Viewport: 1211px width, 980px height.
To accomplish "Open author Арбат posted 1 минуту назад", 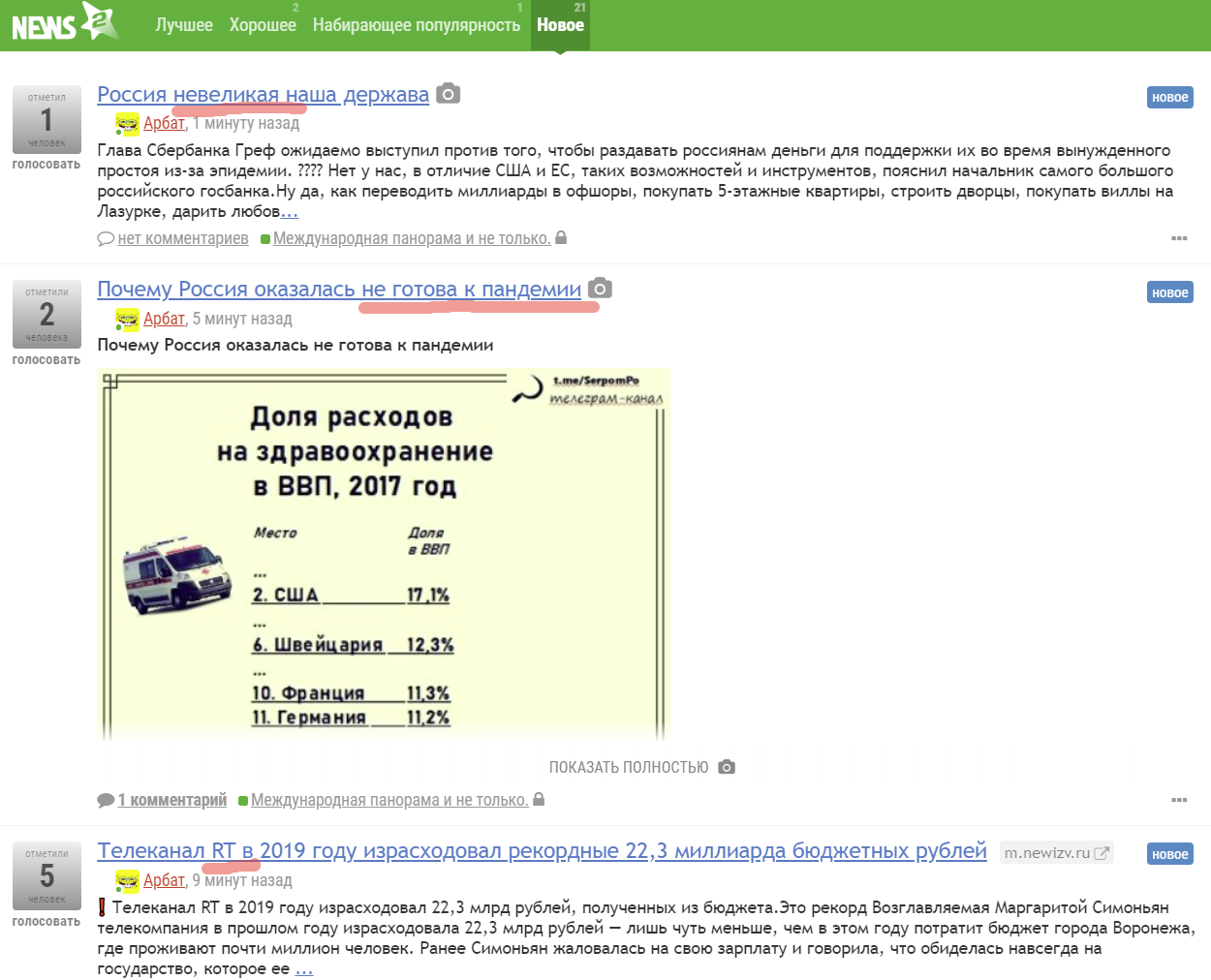I will (164, 123).
